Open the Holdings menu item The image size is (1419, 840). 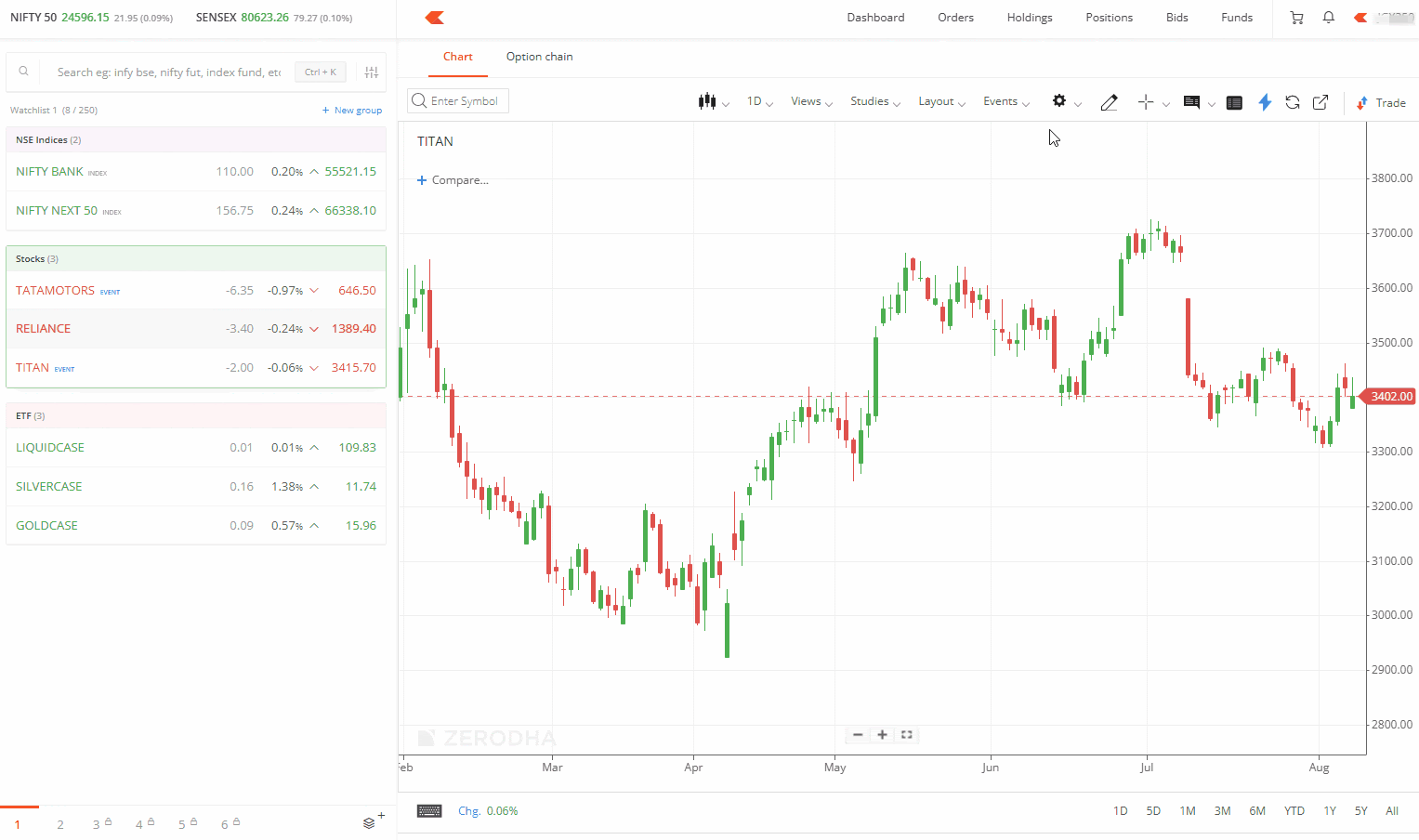pos(1030,18)
